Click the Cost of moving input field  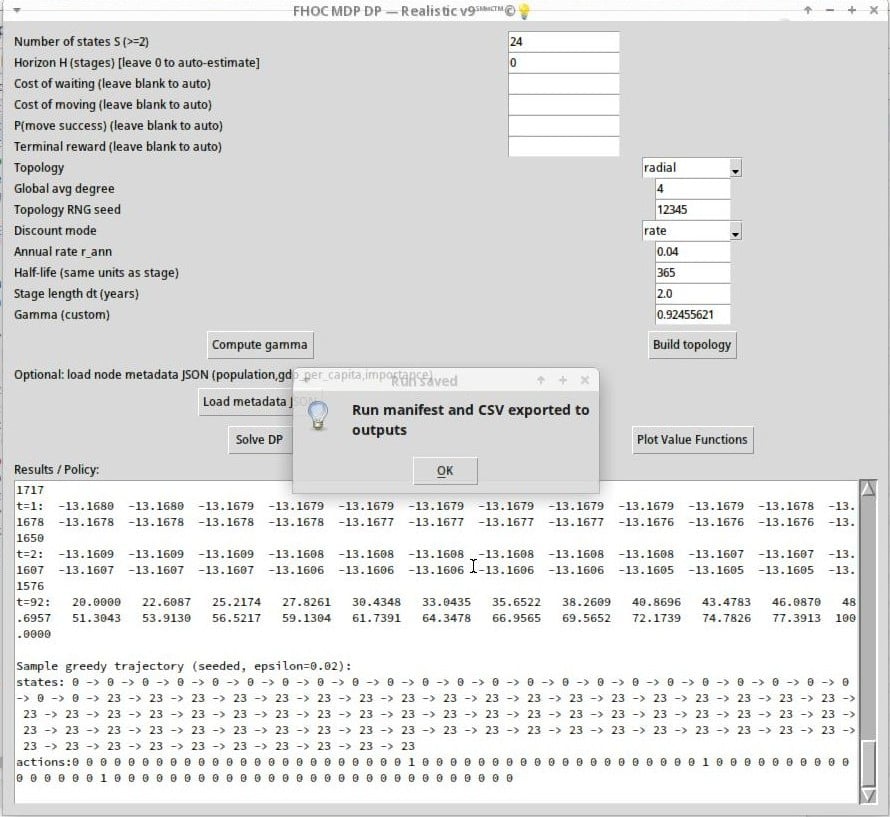pyautogui.click(x=563, y=105)
